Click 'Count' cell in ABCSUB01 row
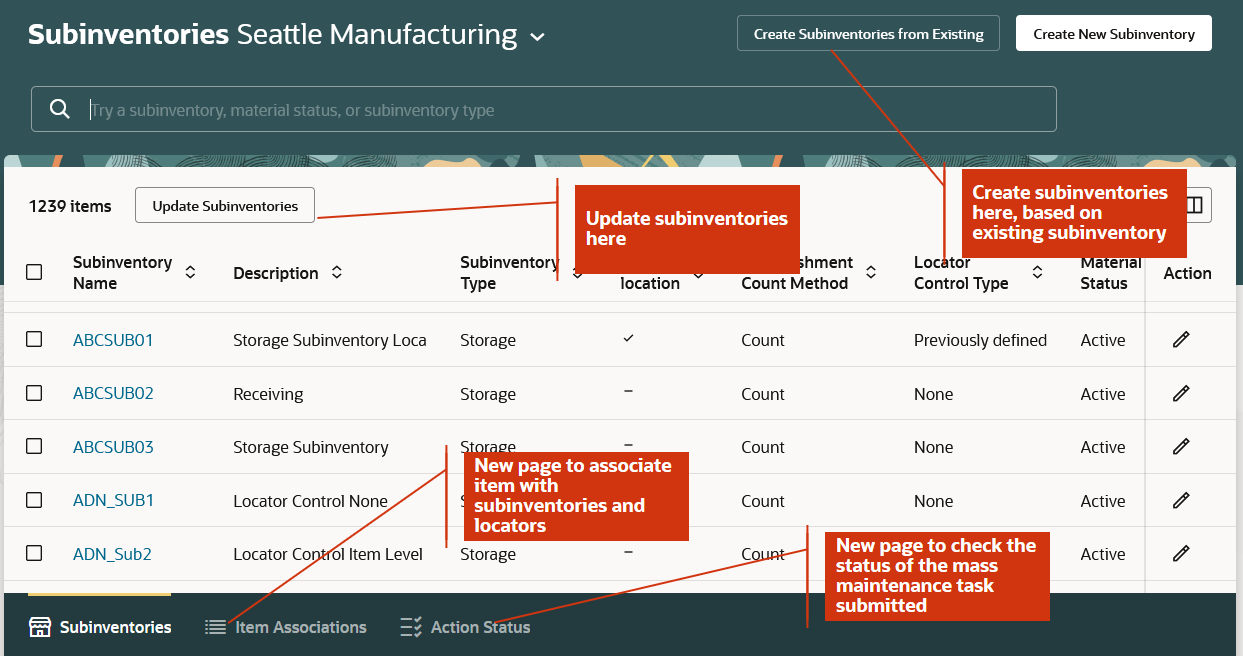The width and height of the screenshot is (1243, 656). point(763,340)
